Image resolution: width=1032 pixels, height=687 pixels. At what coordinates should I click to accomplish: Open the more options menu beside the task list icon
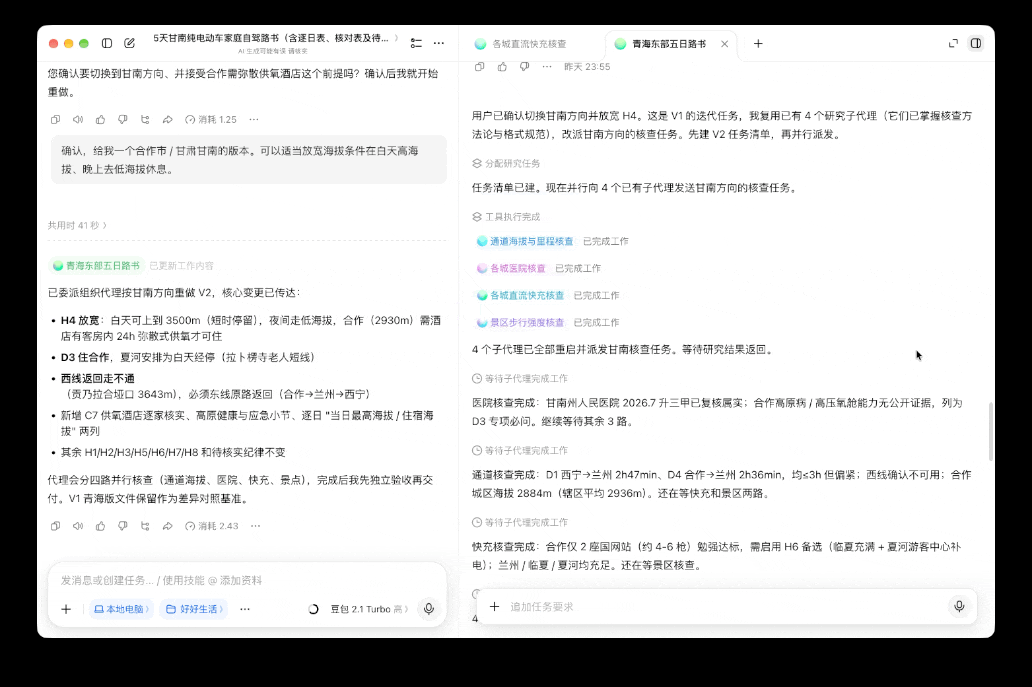(439, 43)
